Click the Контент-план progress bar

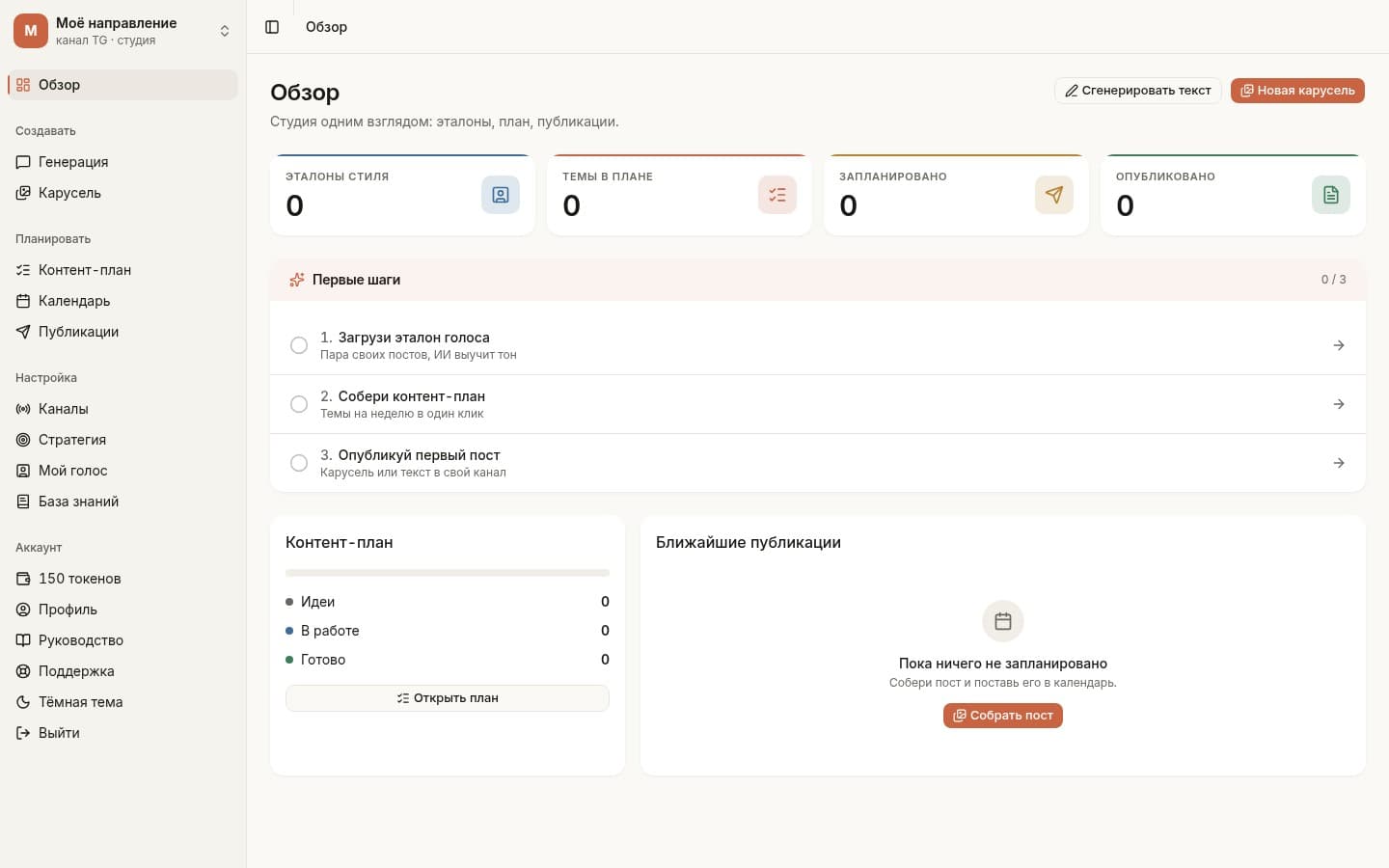(x=448, y=573)
